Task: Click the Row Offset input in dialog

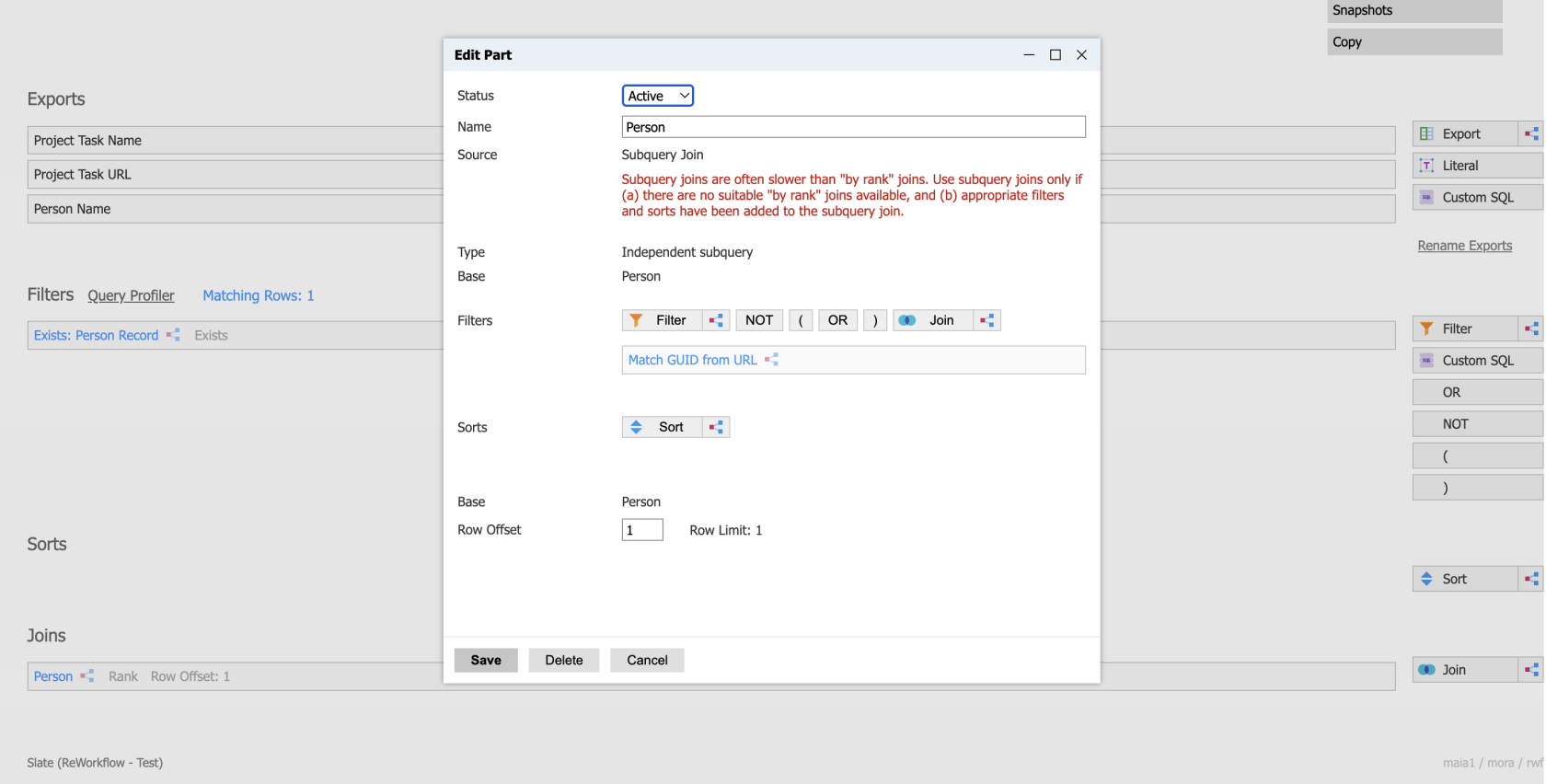Action: coord(642,530)
